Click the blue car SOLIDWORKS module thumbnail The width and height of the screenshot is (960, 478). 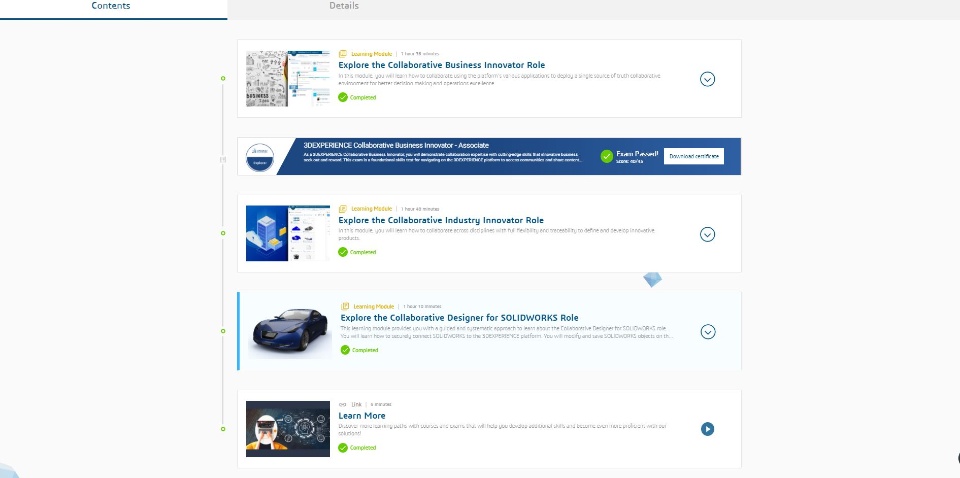[290, 329]
